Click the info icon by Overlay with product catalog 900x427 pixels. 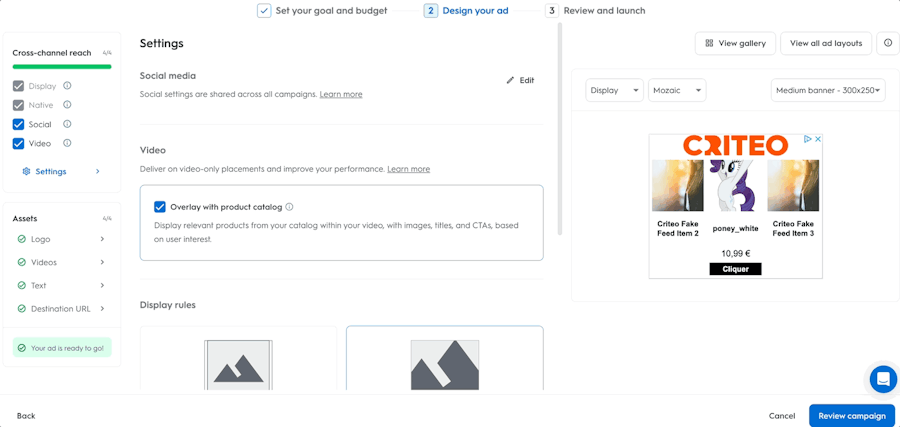289,207
